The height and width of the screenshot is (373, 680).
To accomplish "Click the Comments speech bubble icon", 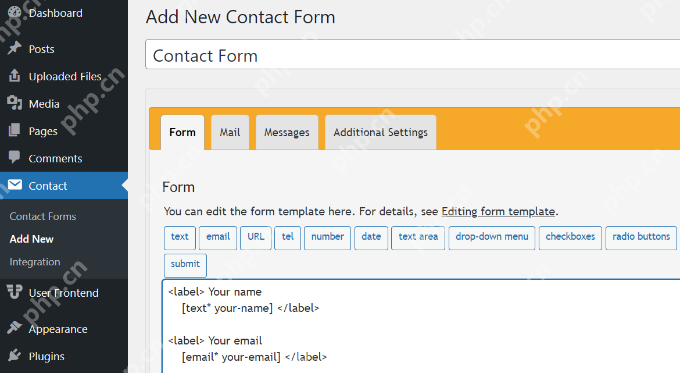I will pyautogui.click(x=14, y=157).
